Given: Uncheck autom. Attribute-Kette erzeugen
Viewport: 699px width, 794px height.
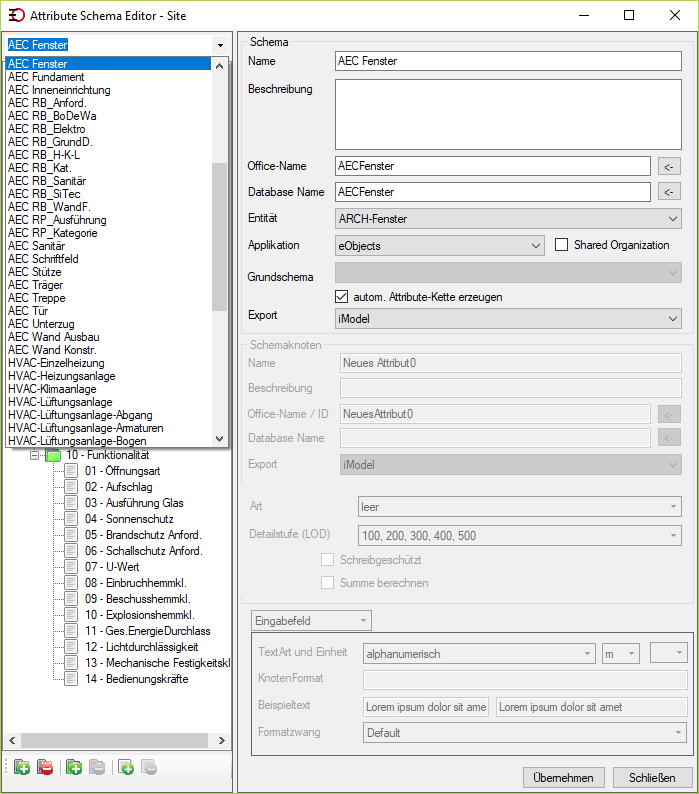Looking at the screenshot, I should click(x=341, y=297).
